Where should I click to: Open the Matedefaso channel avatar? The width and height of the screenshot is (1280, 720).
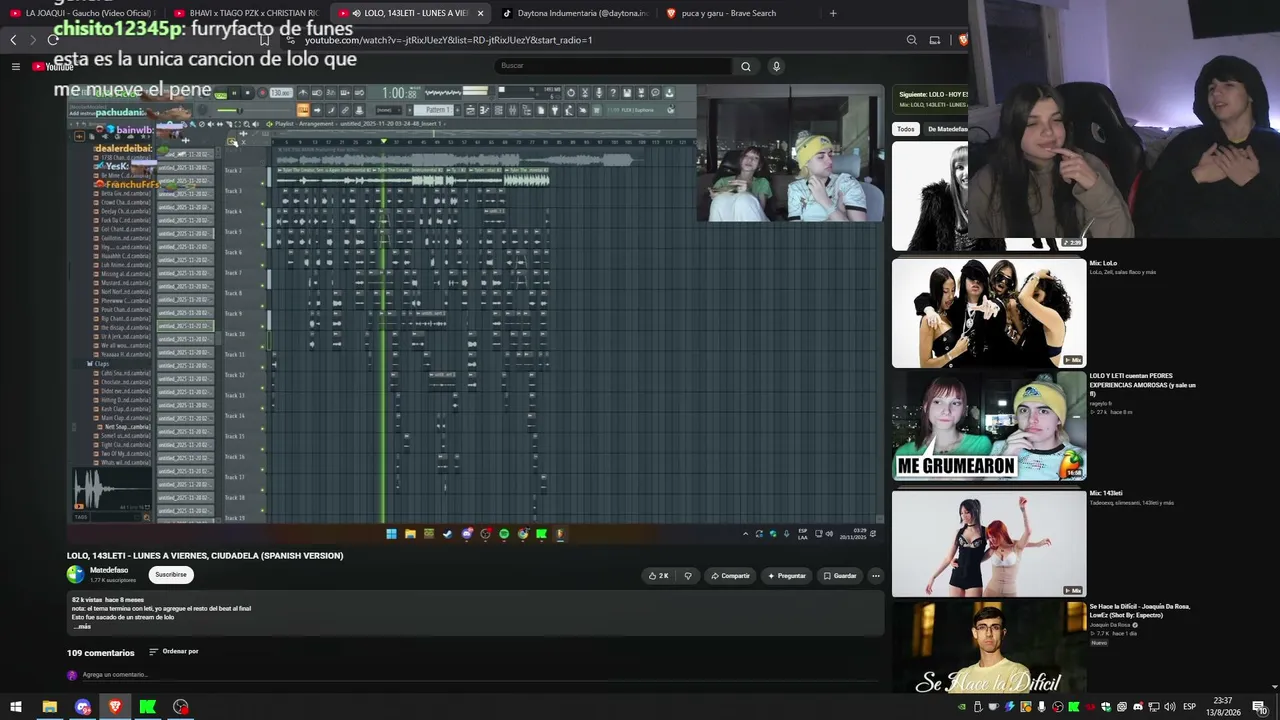[75, 574]
